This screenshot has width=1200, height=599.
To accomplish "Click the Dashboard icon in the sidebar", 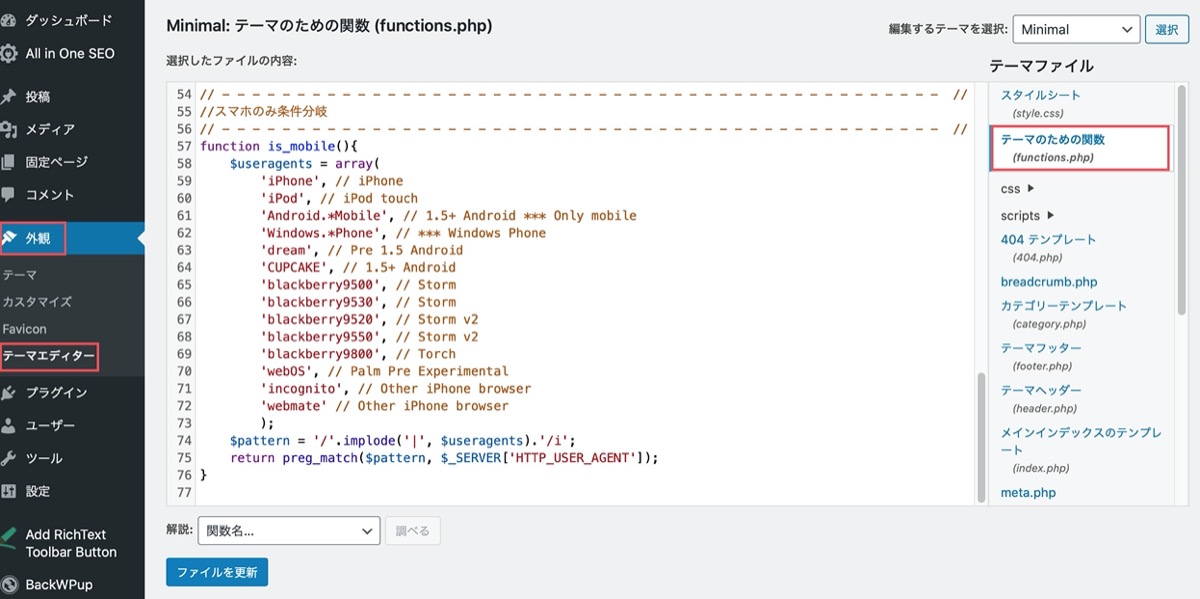I will 8,20.
